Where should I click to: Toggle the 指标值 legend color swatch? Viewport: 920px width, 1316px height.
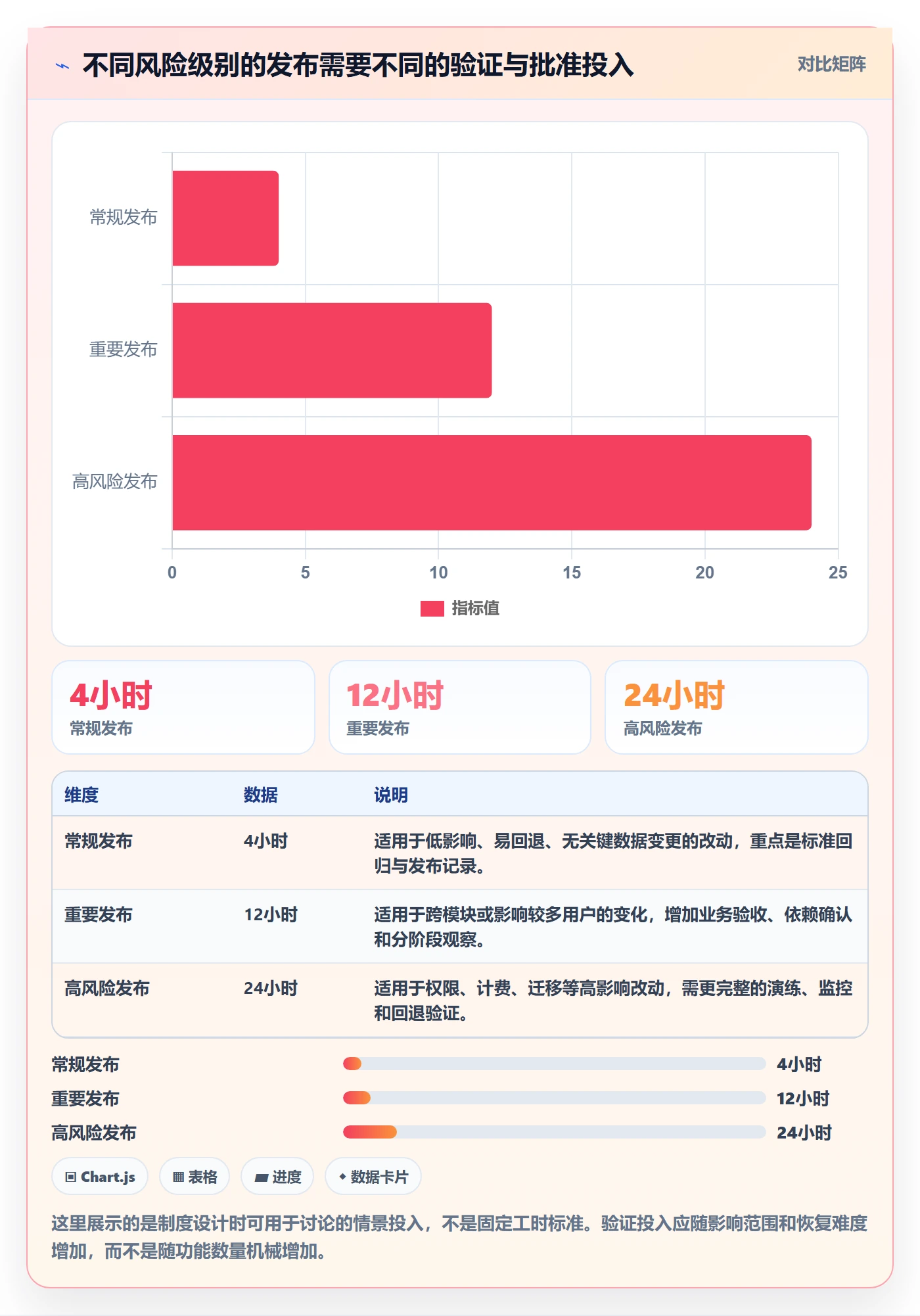(x=432, y=609)
